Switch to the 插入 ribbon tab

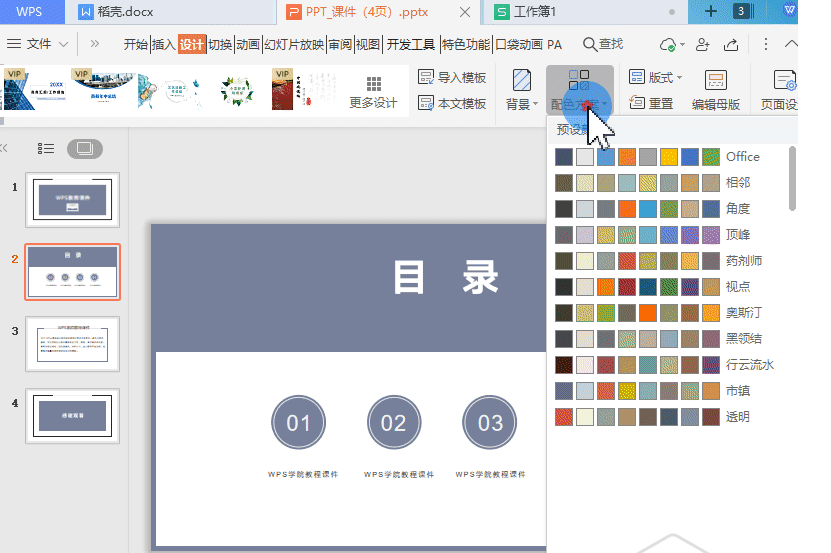(164, 44)
